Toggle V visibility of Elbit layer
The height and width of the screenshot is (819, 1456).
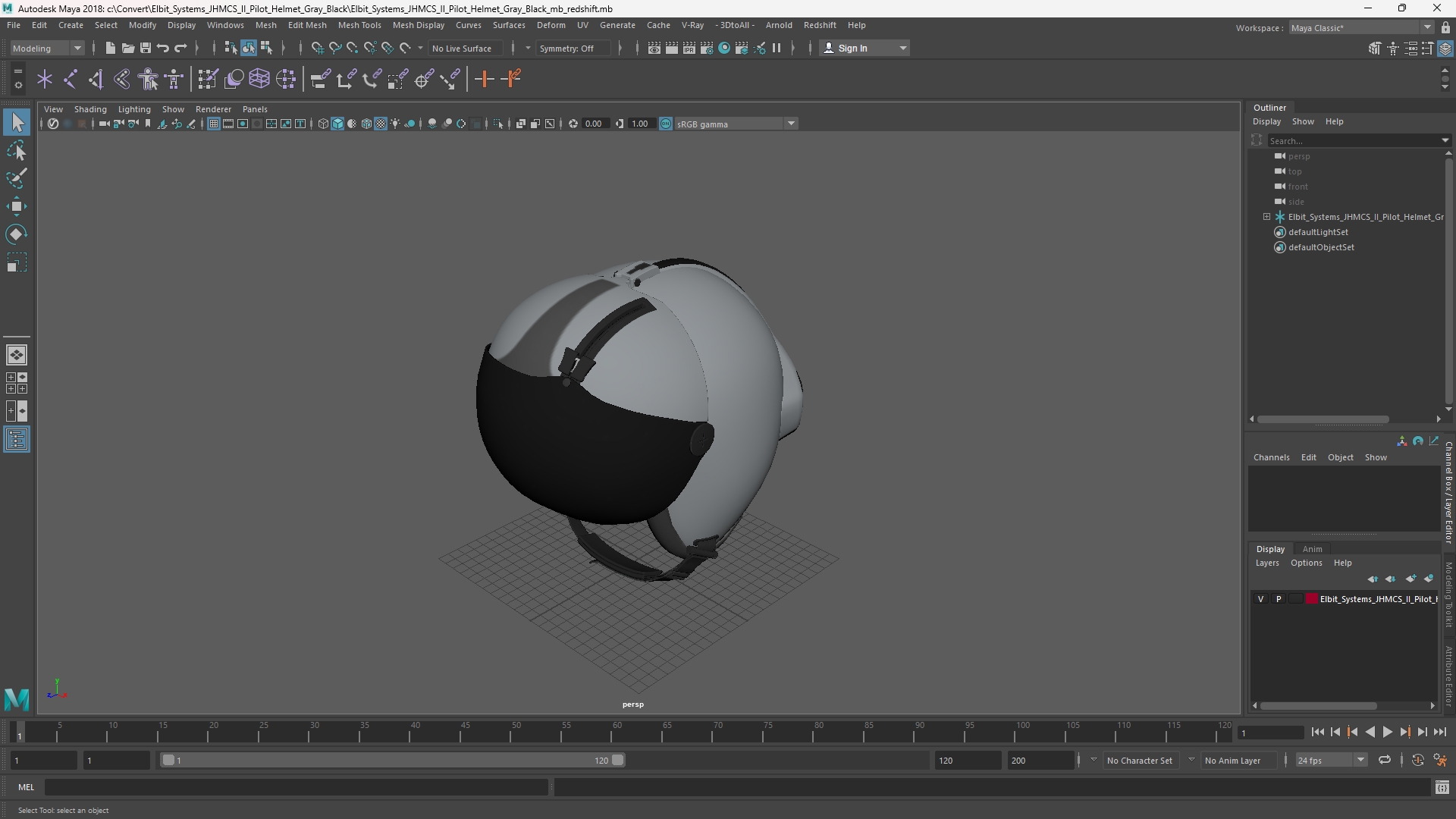(x=1261, y=599)
